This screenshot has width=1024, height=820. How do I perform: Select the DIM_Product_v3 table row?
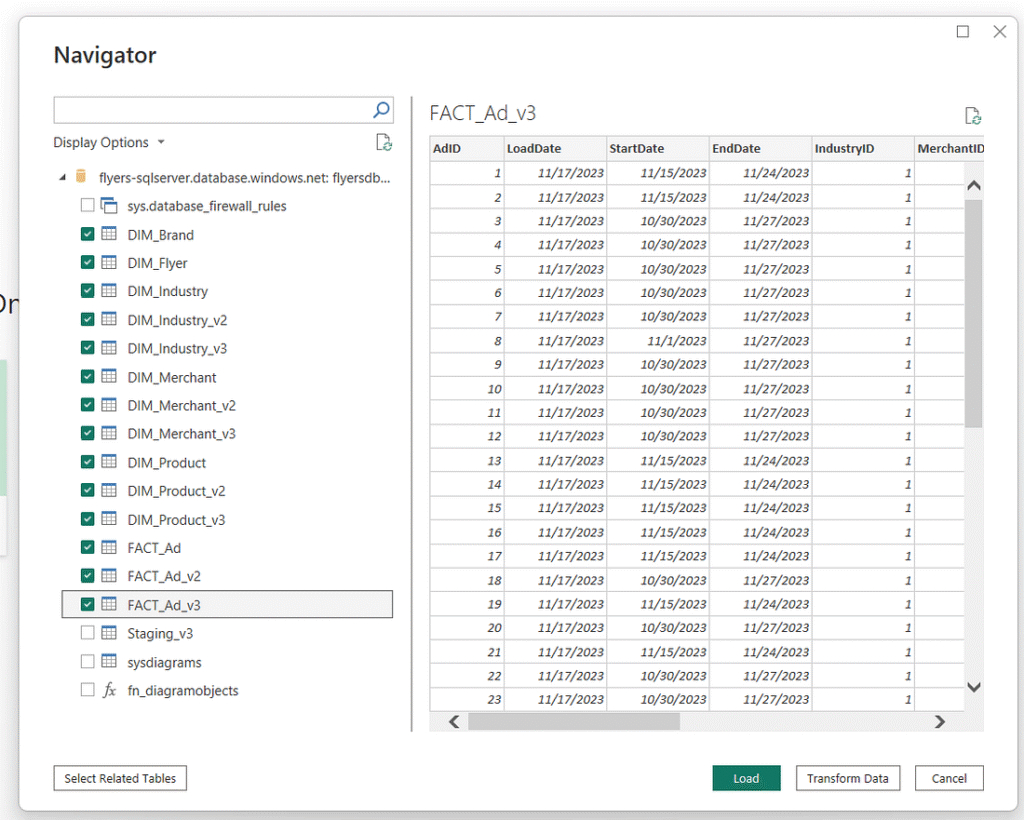click(227, 520)
